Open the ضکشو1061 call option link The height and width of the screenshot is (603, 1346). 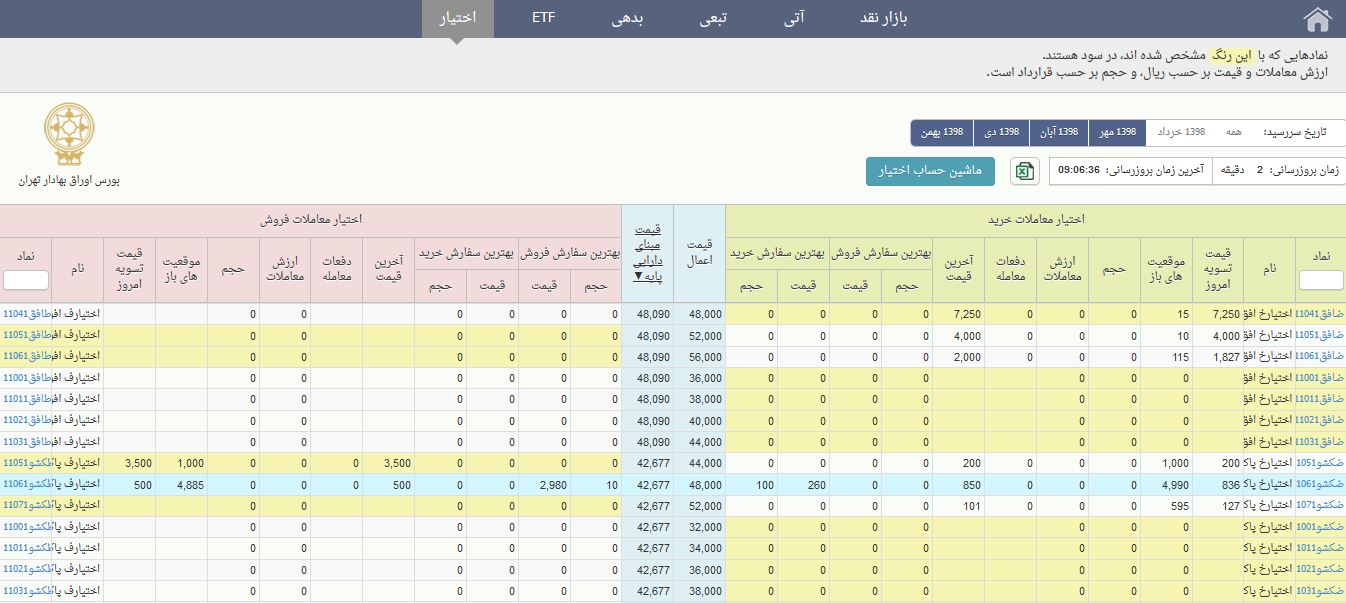(1320, 484)
